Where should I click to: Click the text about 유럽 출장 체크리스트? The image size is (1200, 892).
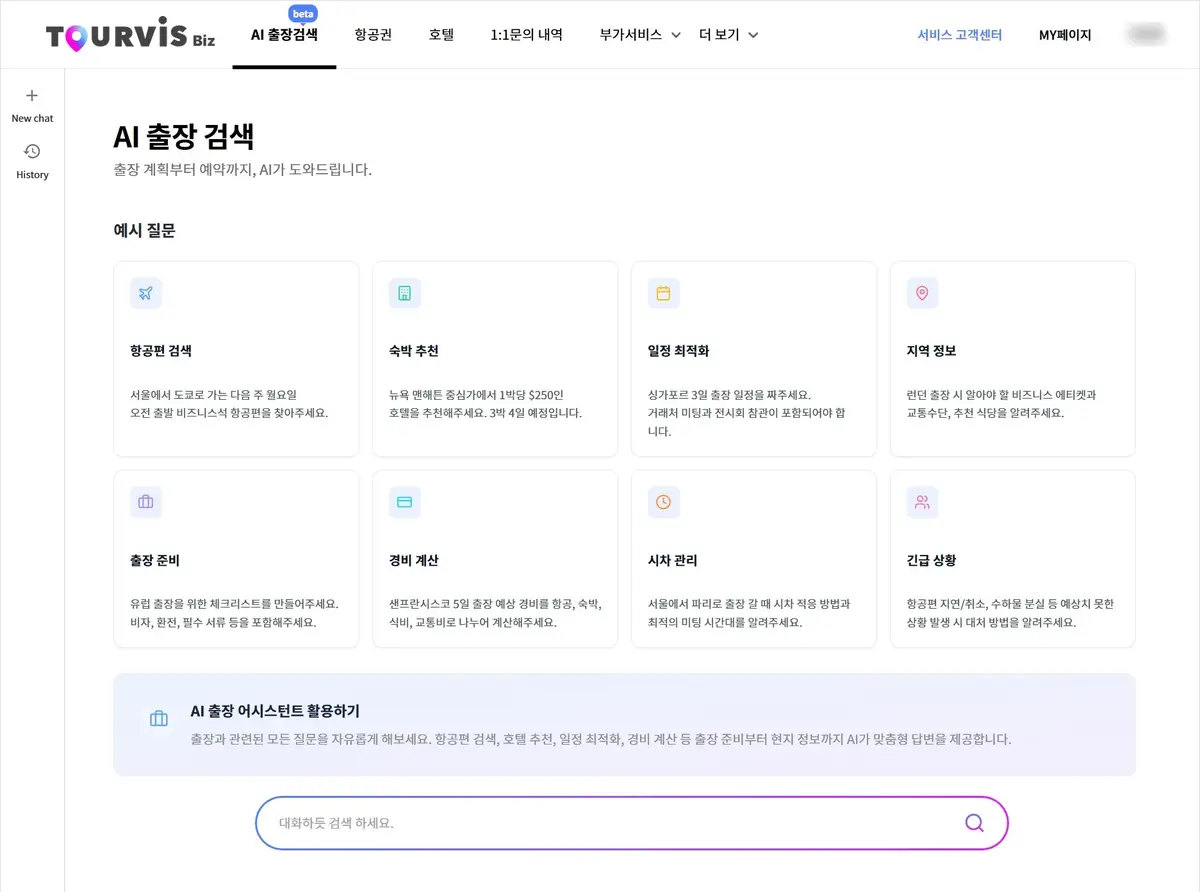pos(234,613)
